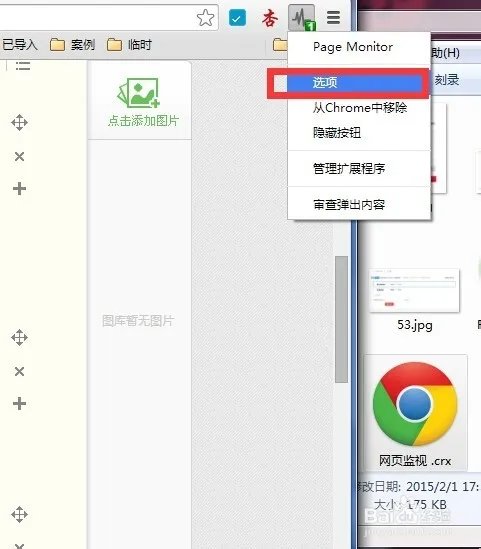The image size is (481, 549).
Task: Click the plus icon under the second X
Action: click(x=20, y=404)
